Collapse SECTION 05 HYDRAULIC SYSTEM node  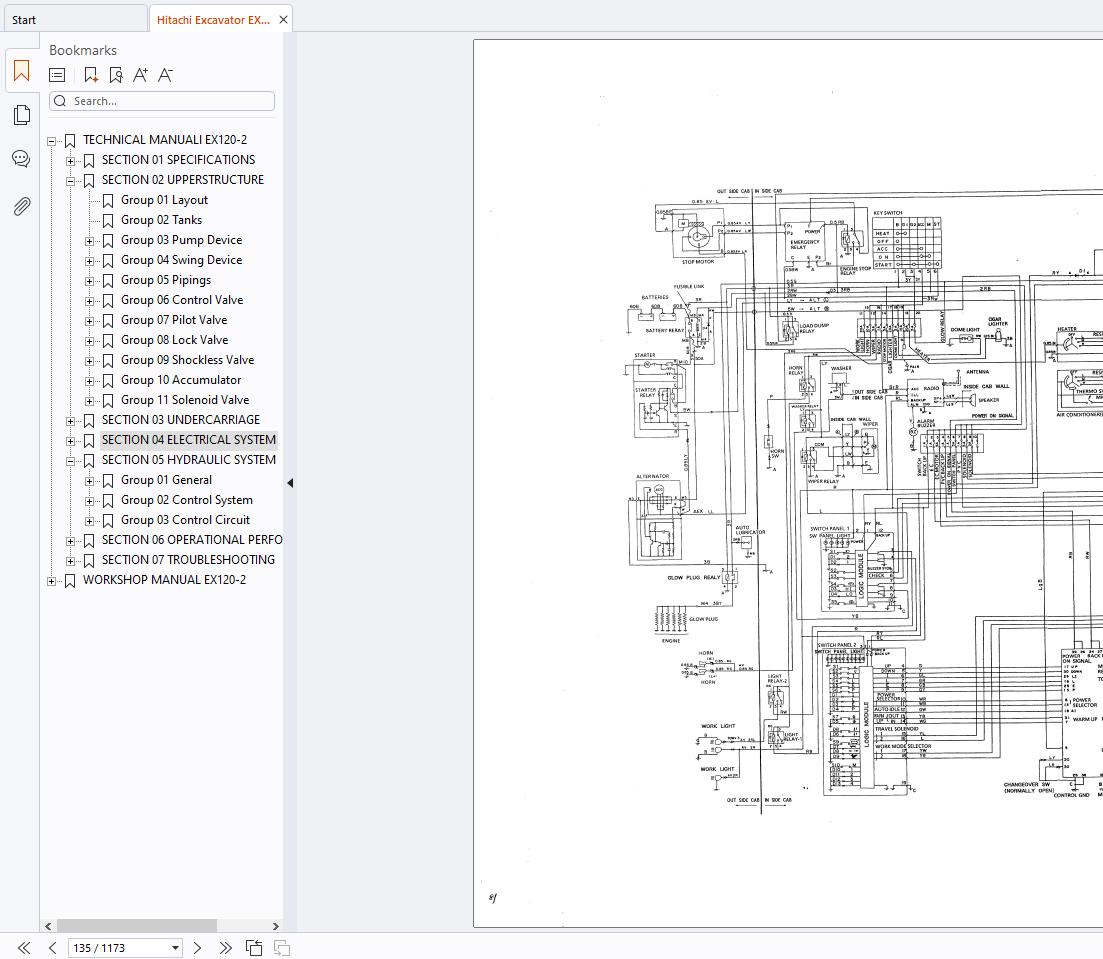coord(70,462)
